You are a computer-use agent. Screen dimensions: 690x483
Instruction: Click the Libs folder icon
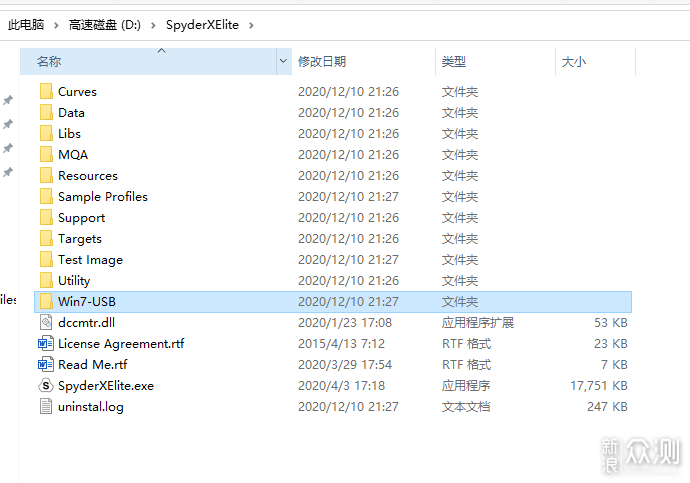pyautogui.click(x=46, y=133)
